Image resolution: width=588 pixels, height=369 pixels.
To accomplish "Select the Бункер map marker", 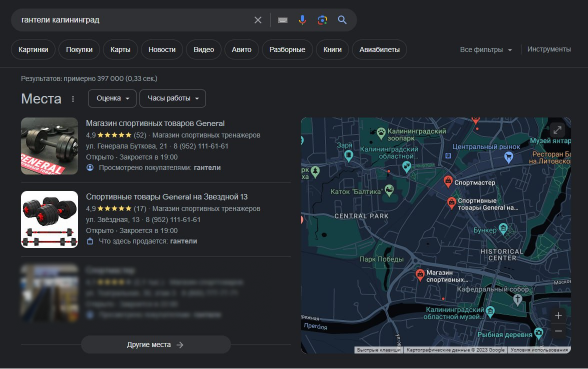I will click(503, 229).
